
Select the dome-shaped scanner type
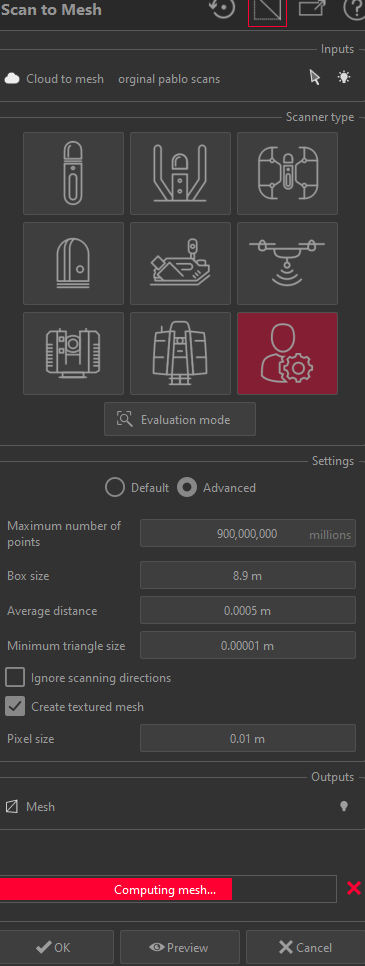click(x=73, y=263)
